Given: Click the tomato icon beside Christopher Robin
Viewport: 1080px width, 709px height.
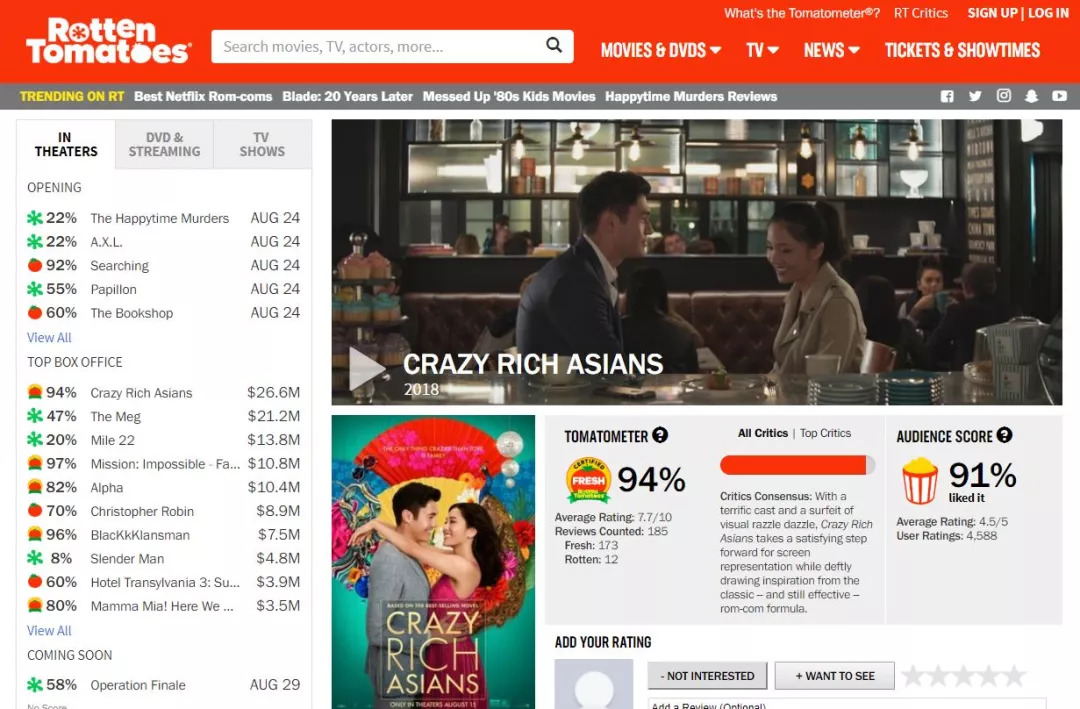Looking at the screenshot, I should point(34,511).
